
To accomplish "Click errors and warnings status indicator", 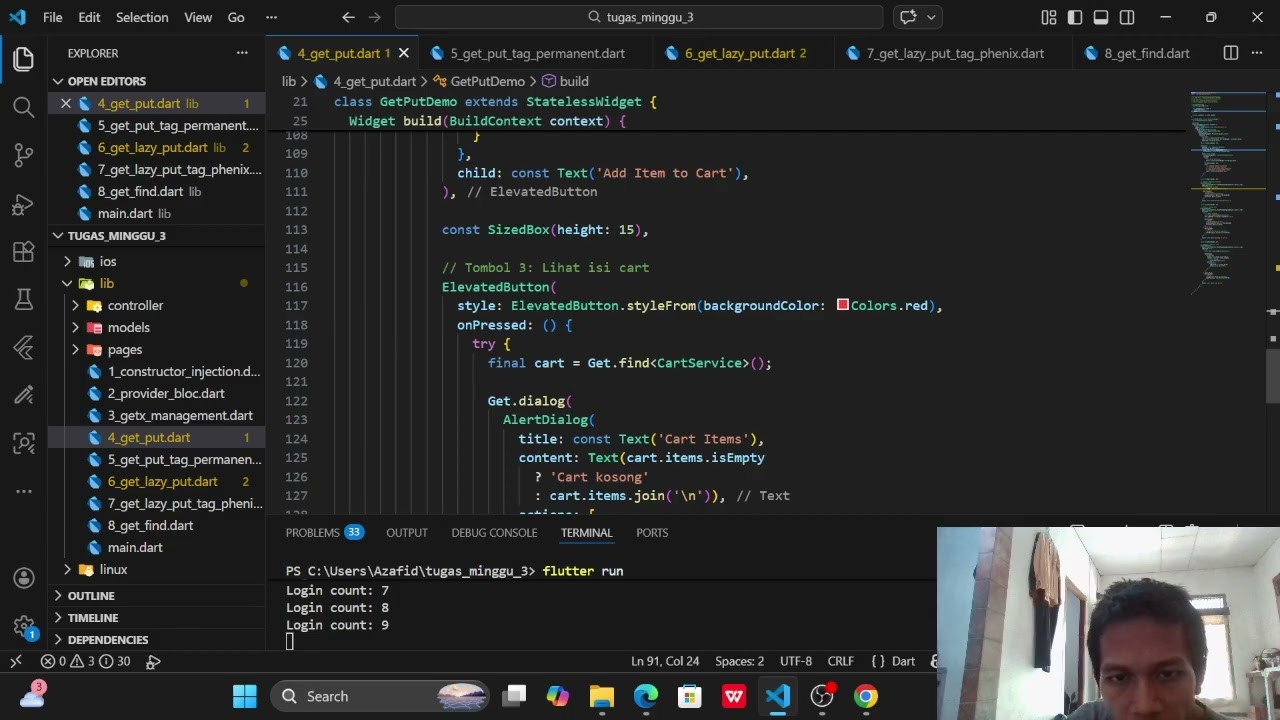I will (x=85, y=661).
